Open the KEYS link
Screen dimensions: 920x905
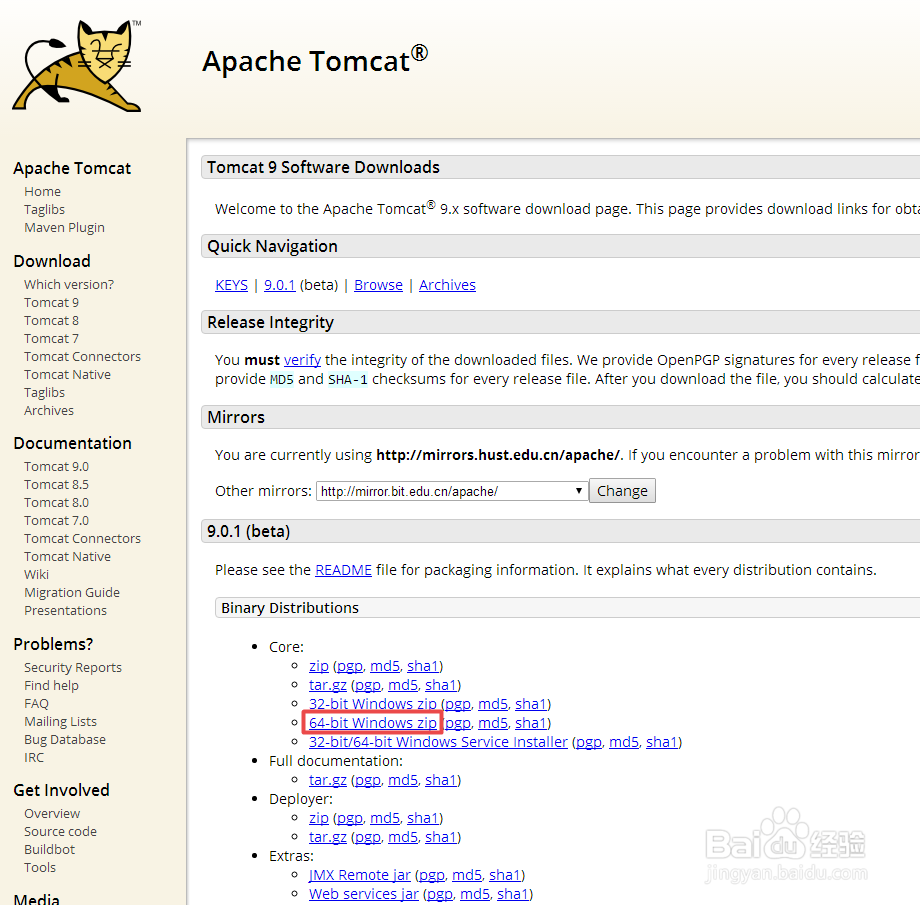pyautogui.click(x=231, y=284)
